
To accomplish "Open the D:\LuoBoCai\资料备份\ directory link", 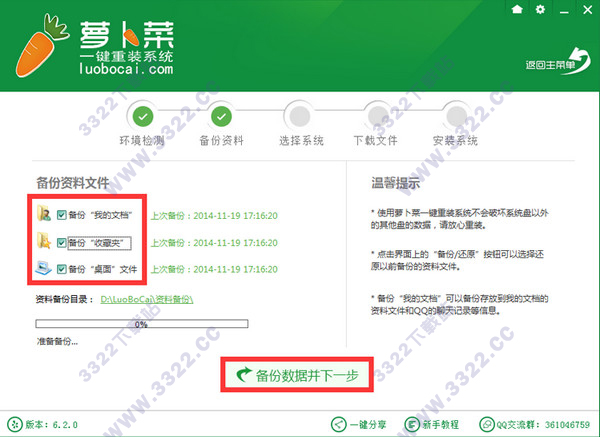I will point(147,299).
